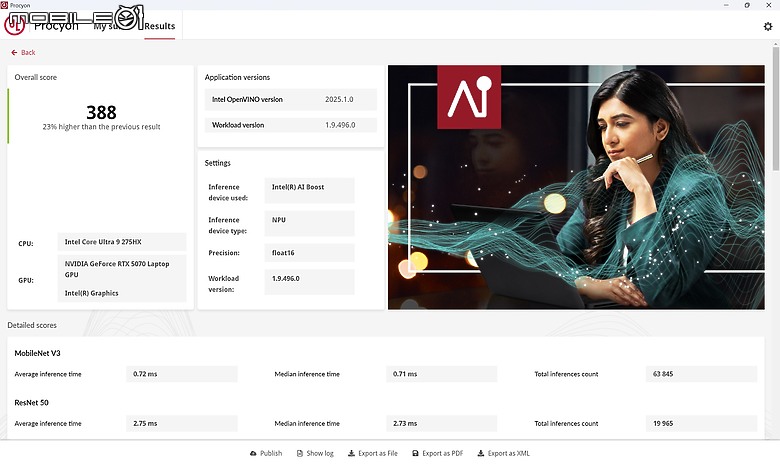This screenshot has height=466, width=780.
Task: Click the Show log document icon
Action: 299,453
